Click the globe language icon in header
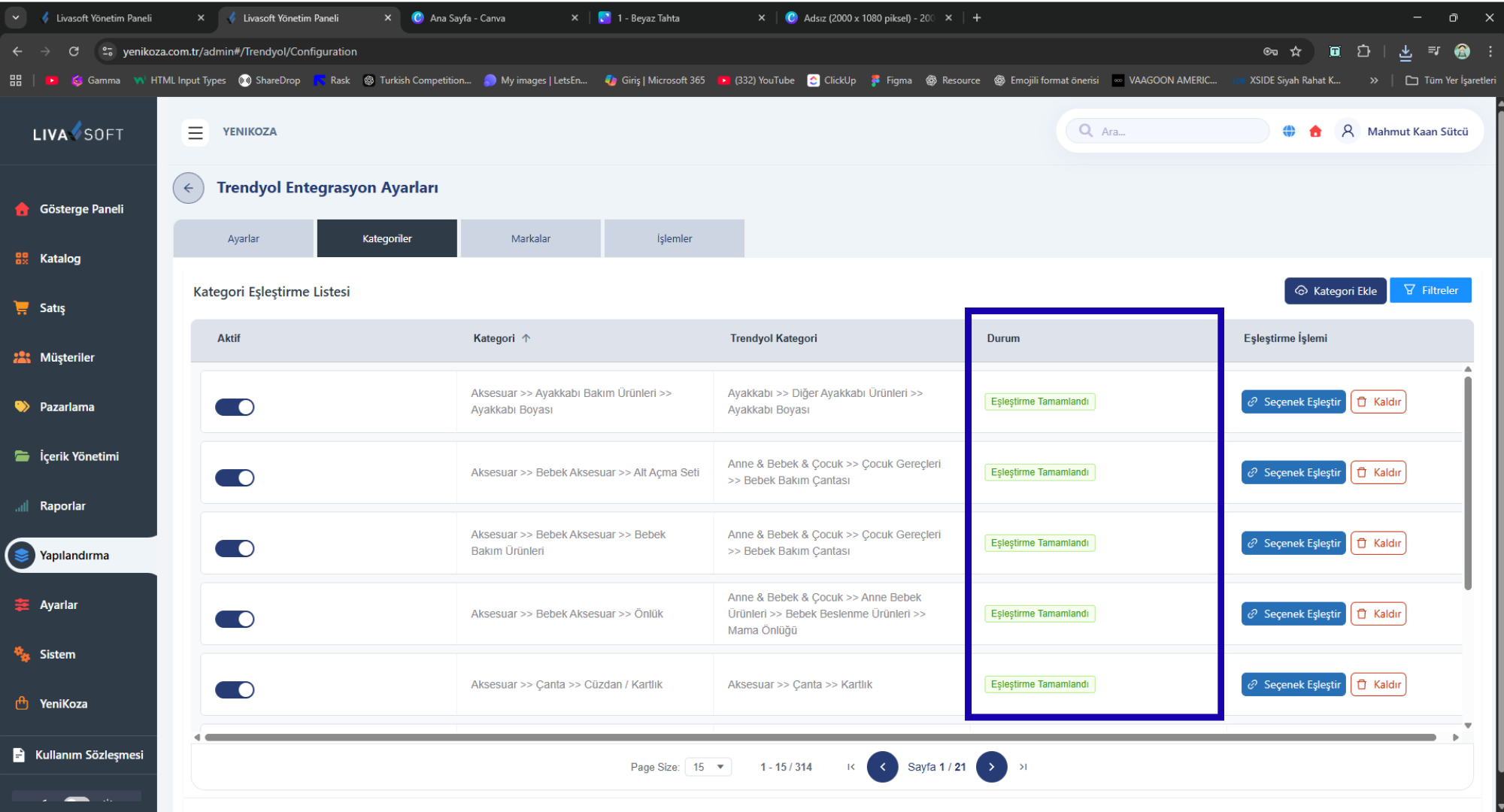 pyautogui.click(x=1289, y=132)
